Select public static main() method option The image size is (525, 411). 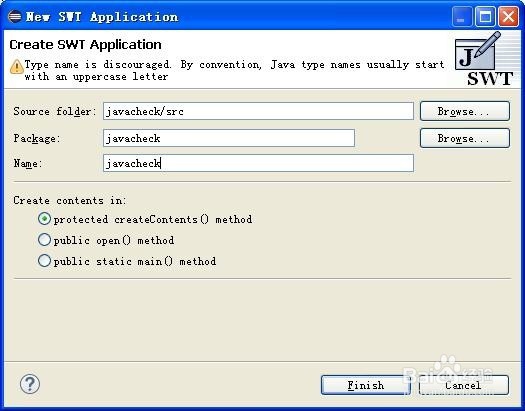tap(127, 261)
